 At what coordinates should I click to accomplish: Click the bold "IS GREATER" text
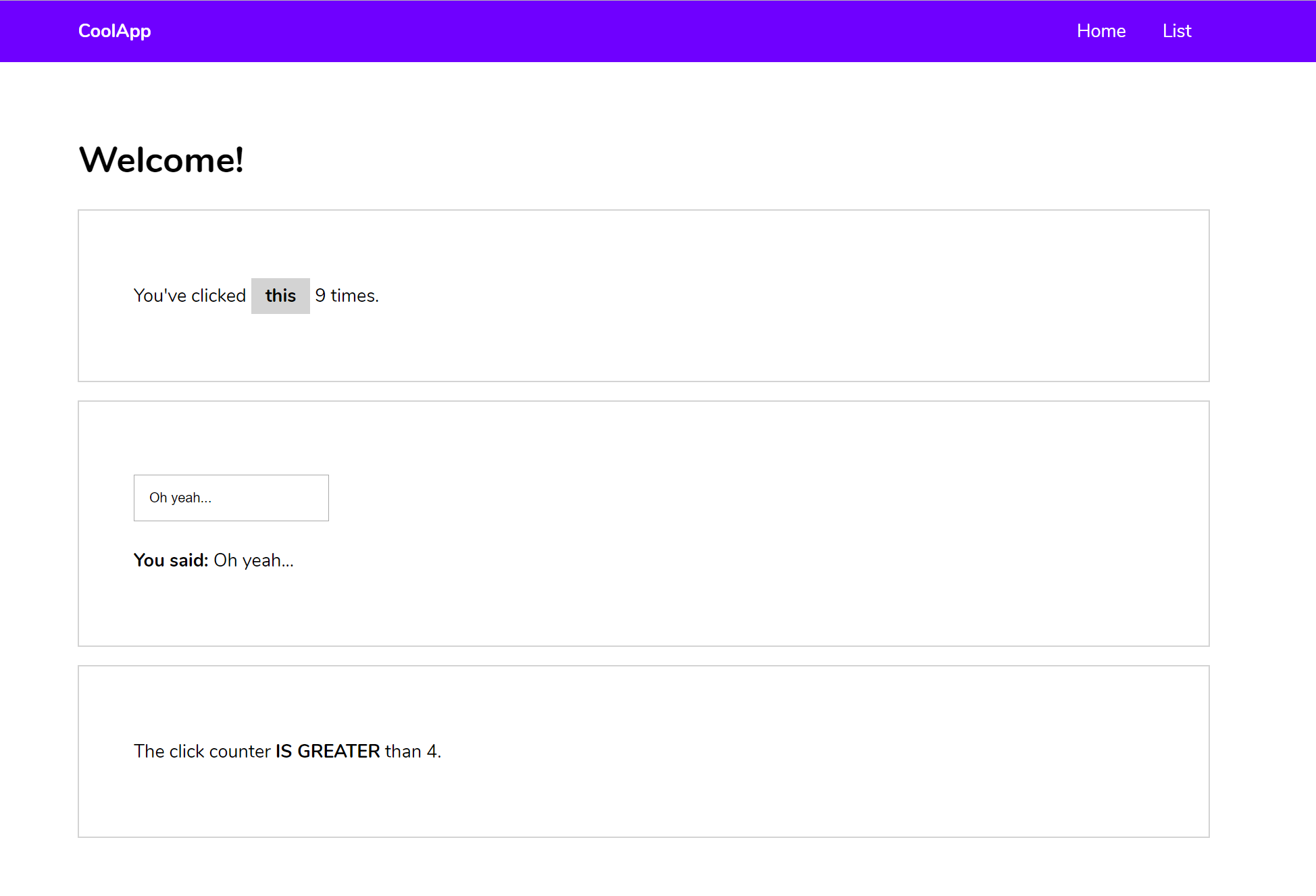click(328, 752)
